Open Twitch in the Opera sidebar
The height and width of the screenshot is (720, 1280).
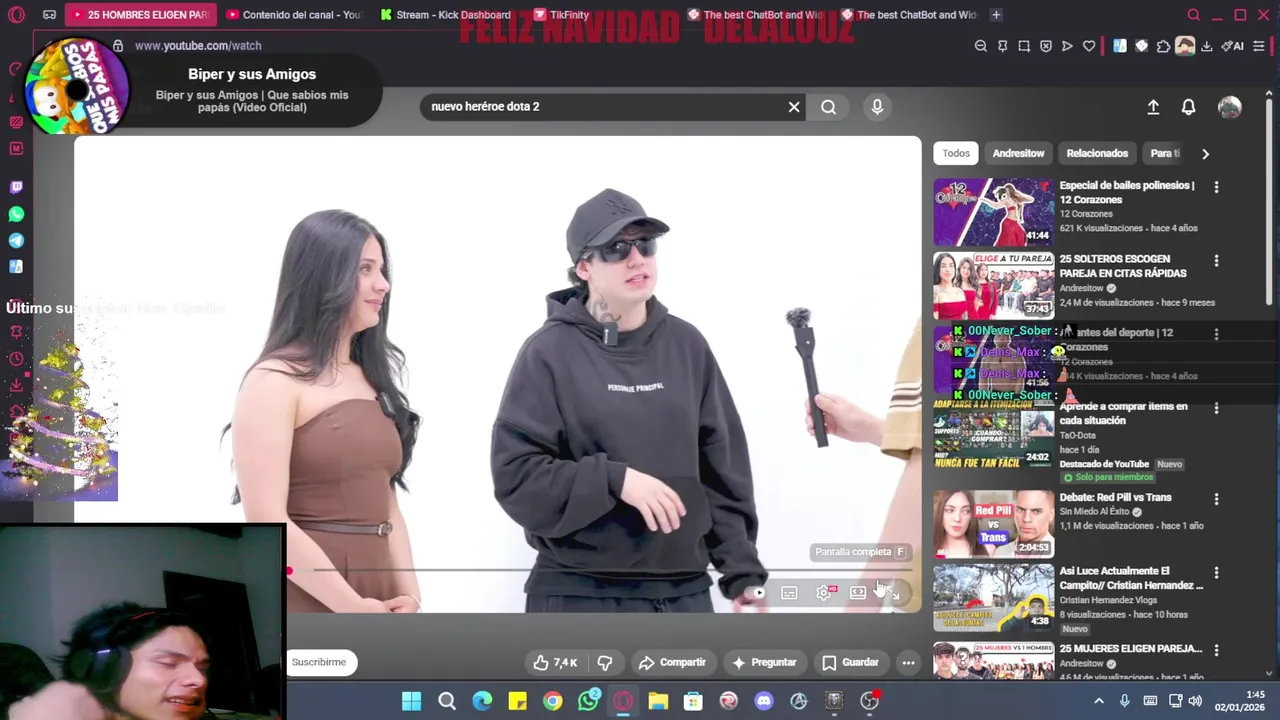(x=16, y=187)
